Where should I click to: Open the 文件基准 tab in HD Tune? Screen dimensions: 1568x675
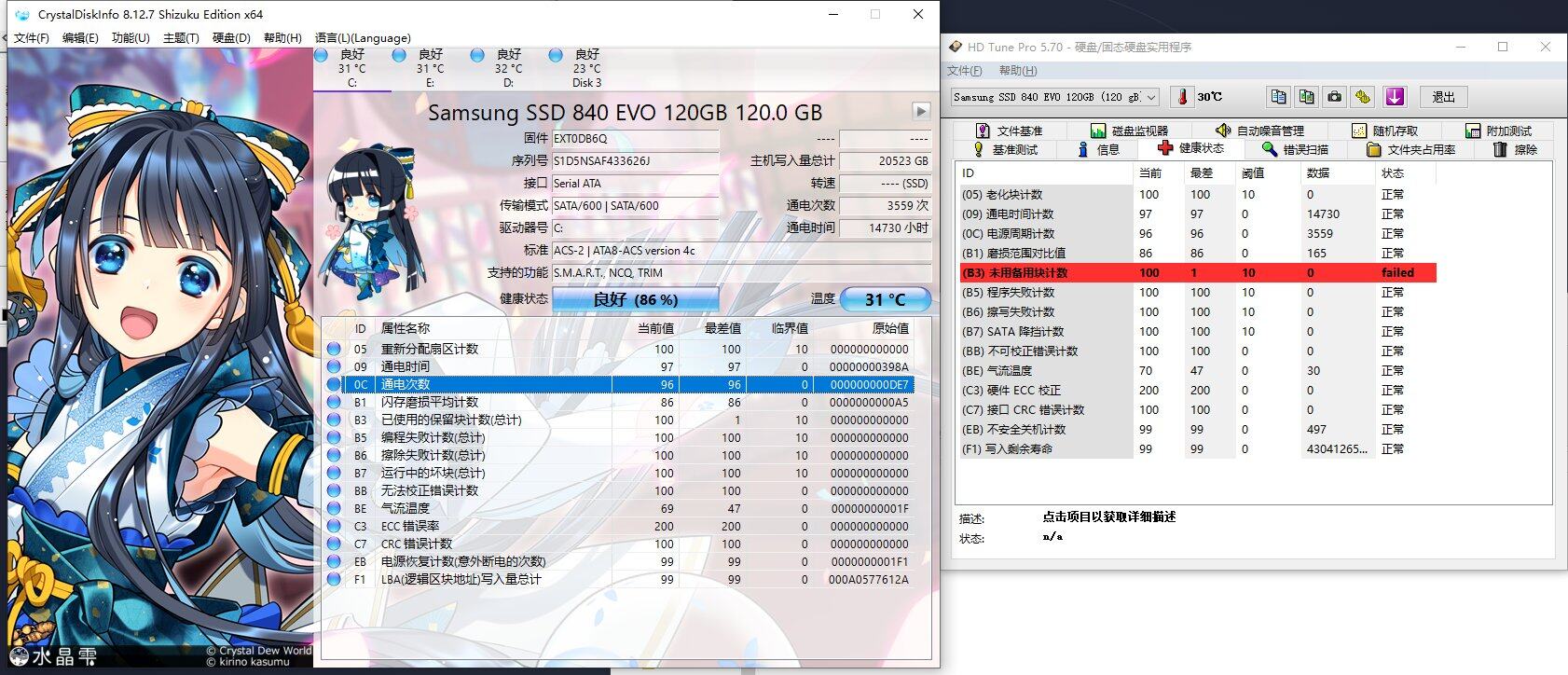[1009, 131]
